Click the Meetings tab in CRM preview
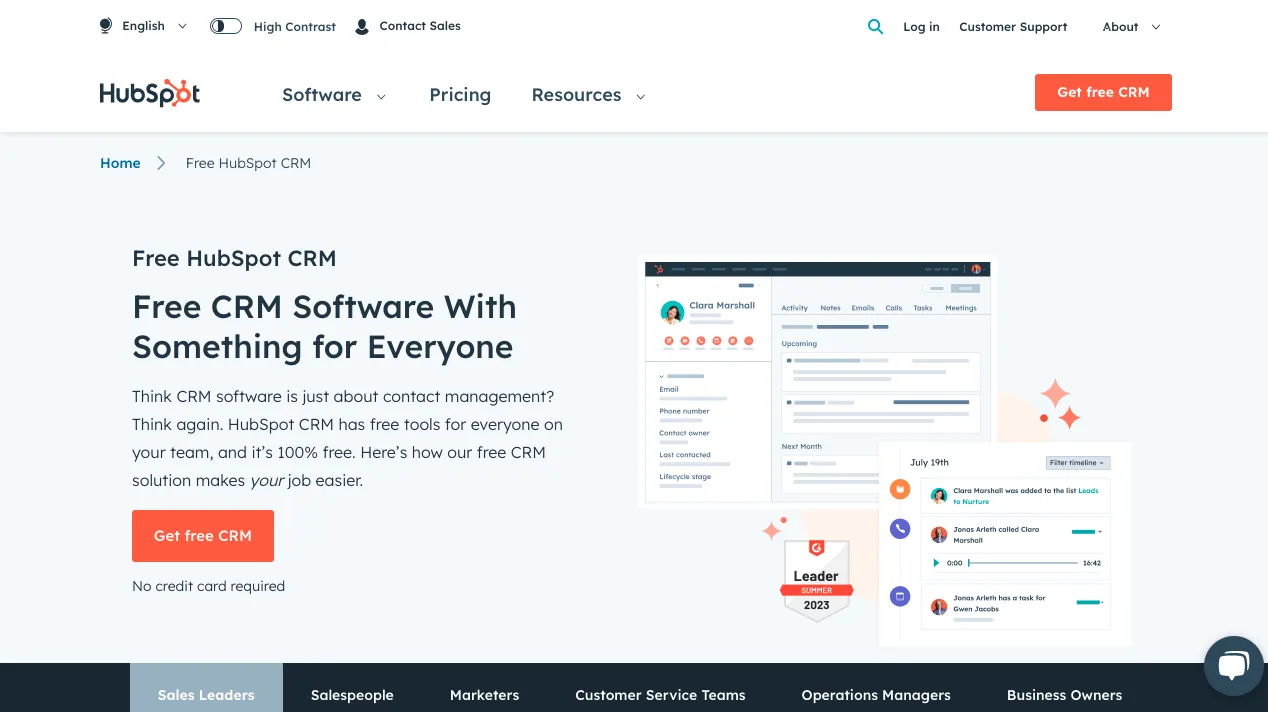This screenshot has height=712, width=1268. 961,308
